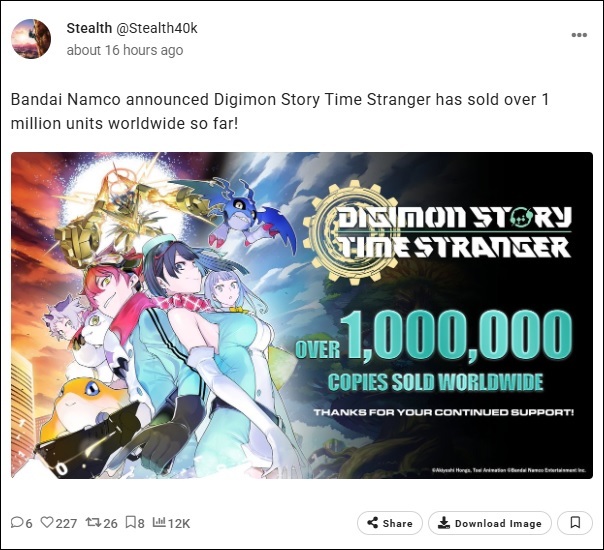Open the @Stealth40k handle link
The height and width of the screenshot is (550, 604).
click(156, 28)
